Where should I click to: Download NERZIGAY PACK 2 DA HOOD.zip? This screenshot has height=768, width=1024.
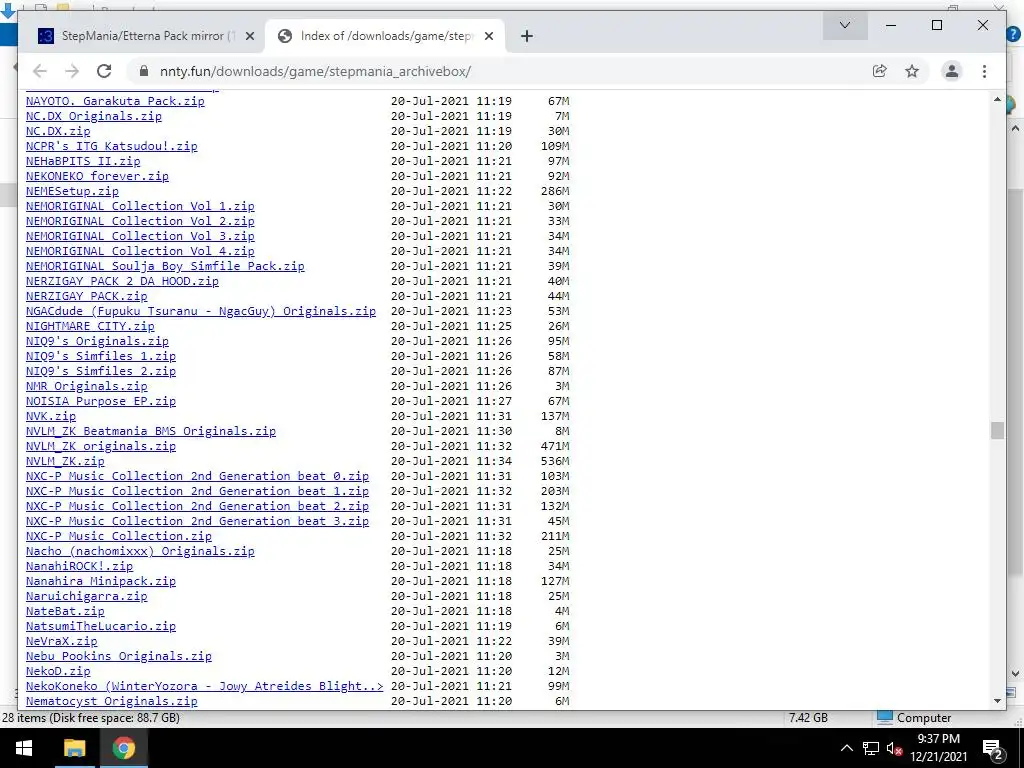tap(122, 281)
